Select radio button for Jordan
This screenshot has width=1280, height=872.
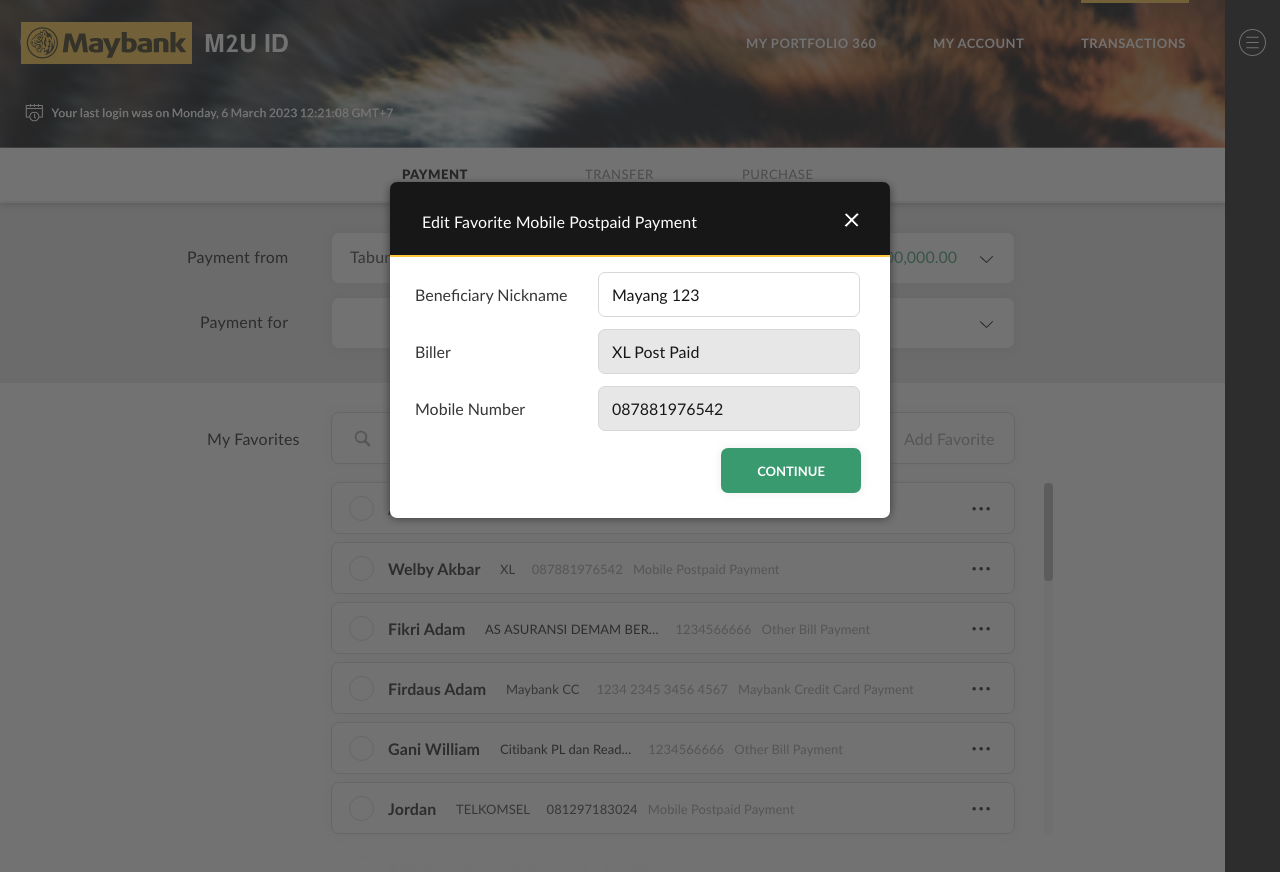tap(361, 809)
